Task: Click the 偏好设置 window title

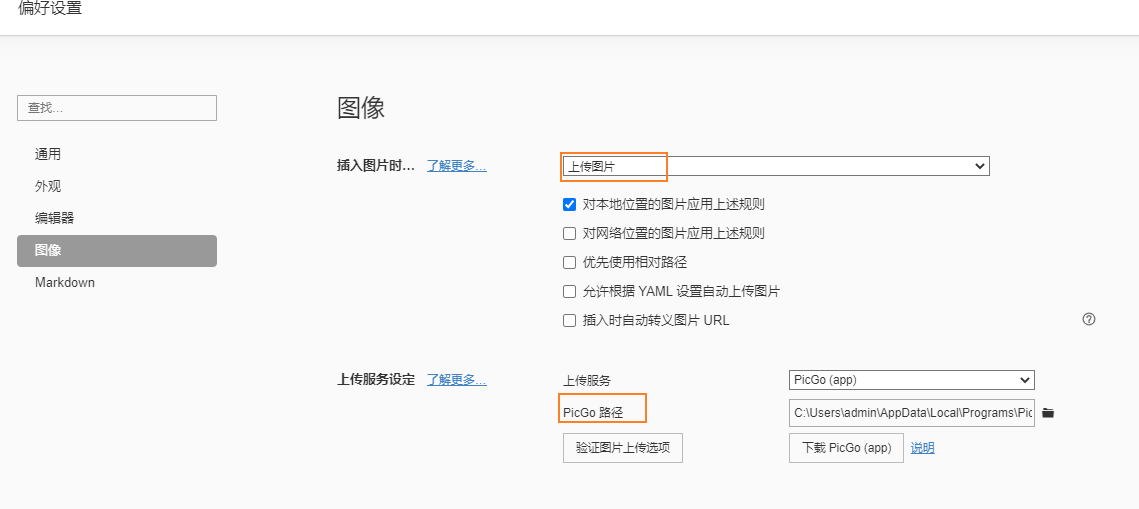Action: tap(51, 9)
